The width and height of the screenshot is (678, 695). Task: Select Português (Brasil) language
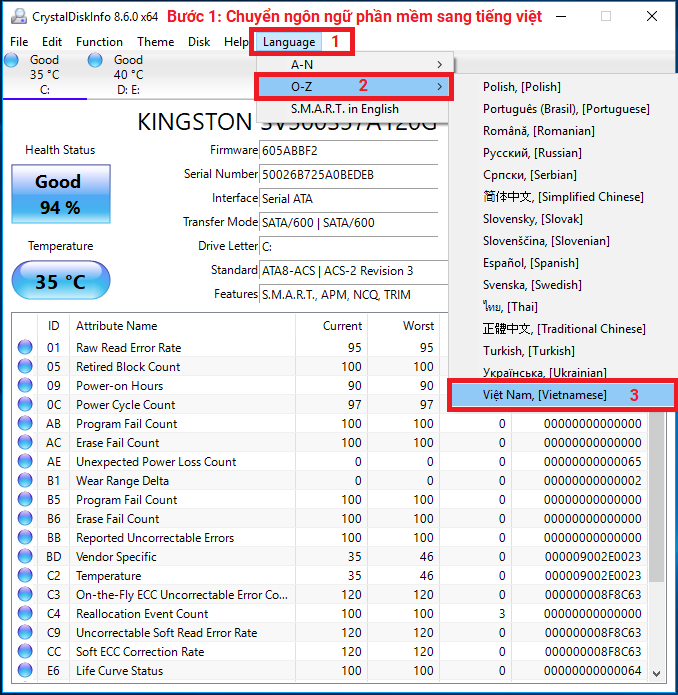coord(566,109)
